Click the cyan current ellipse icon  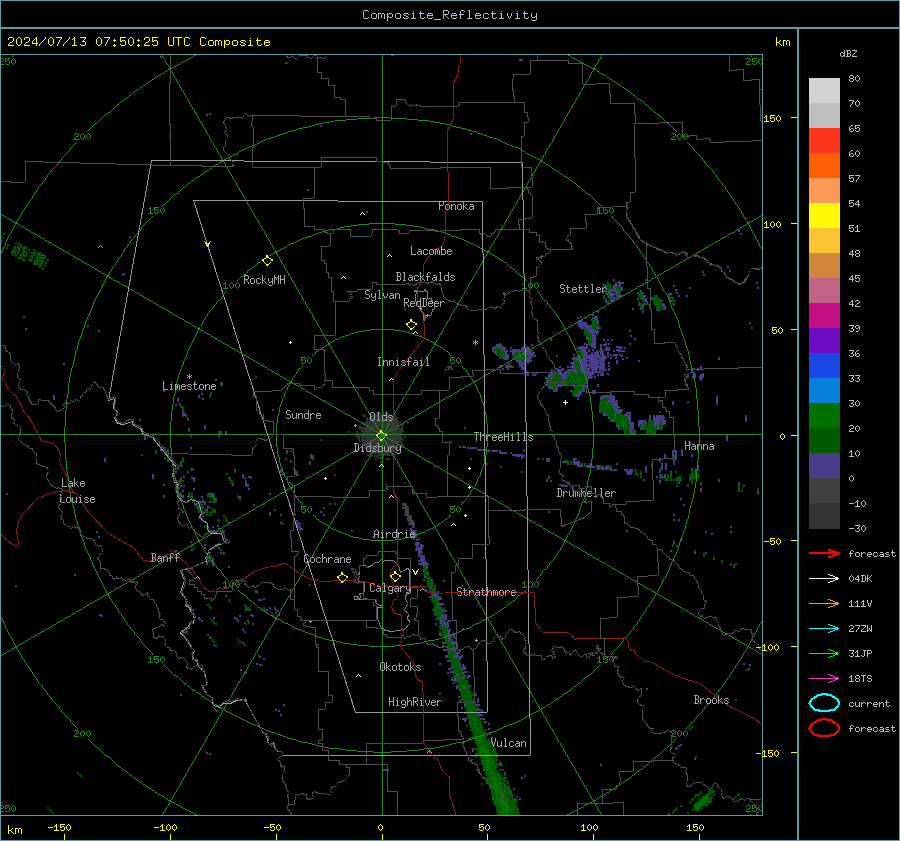click(824, 703)
